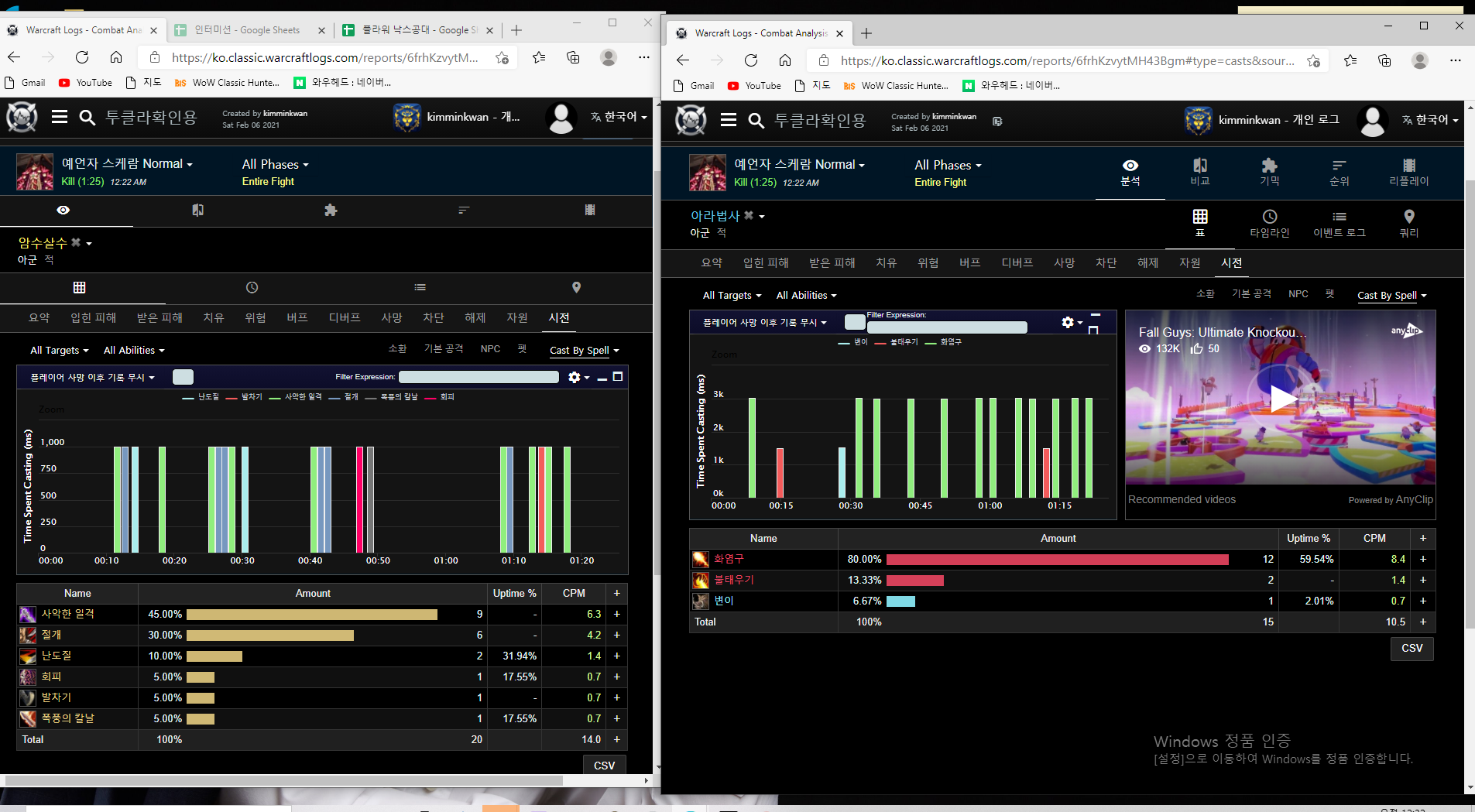Switch to 치유 tab in right window
Viewport: 1475px width, 812px height.
887,262
